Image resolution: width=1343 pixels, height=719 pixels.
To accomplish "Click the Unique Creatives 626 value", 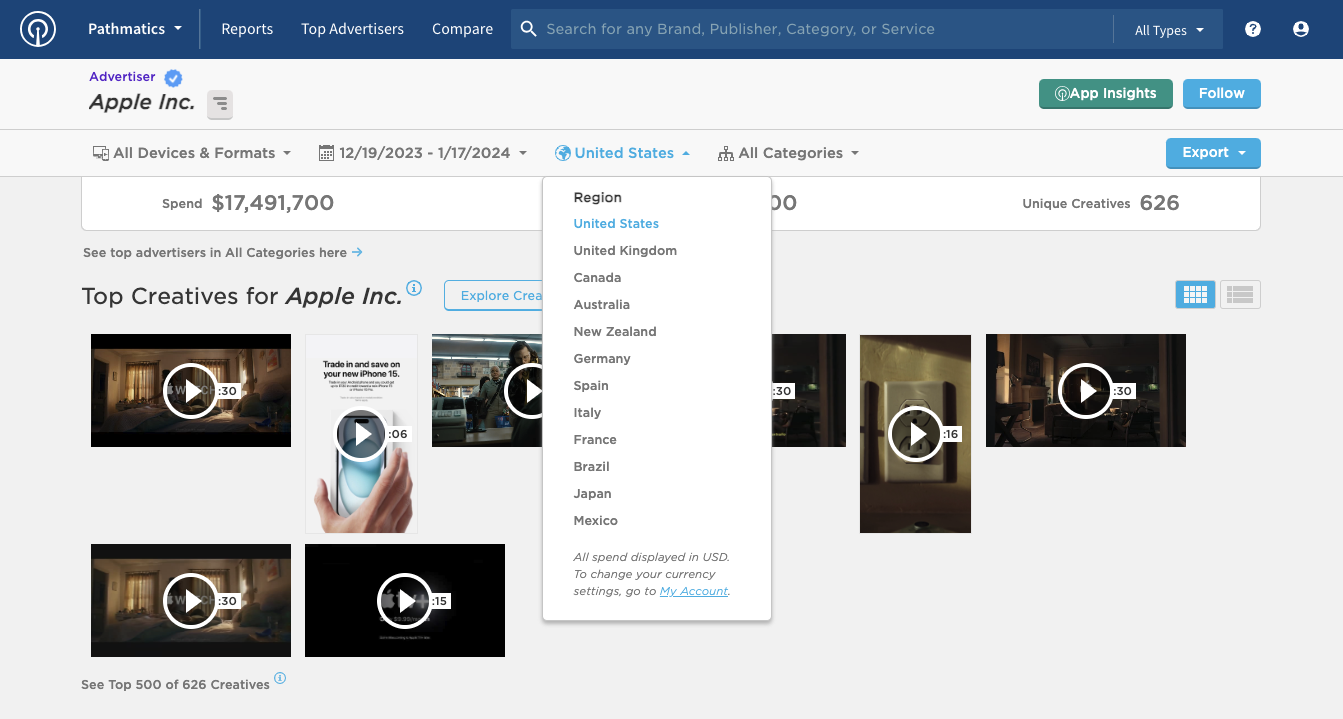I will pos(1160,203).
